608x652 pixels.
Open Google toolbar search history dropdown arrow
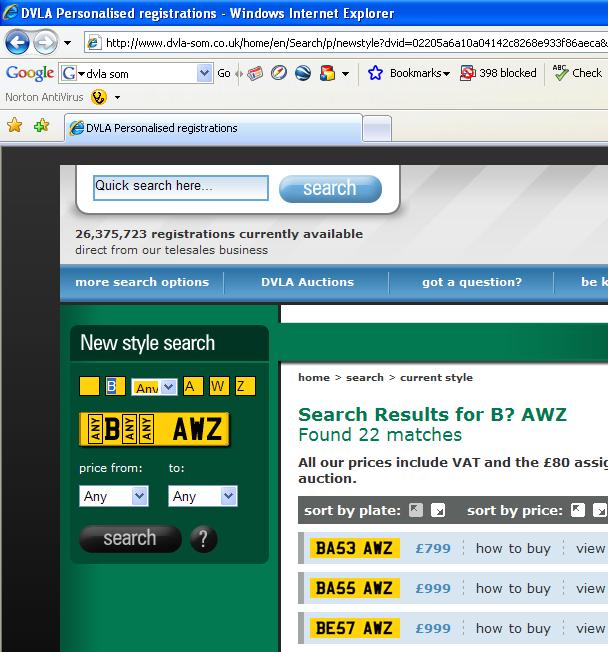(x=204, y=74)
